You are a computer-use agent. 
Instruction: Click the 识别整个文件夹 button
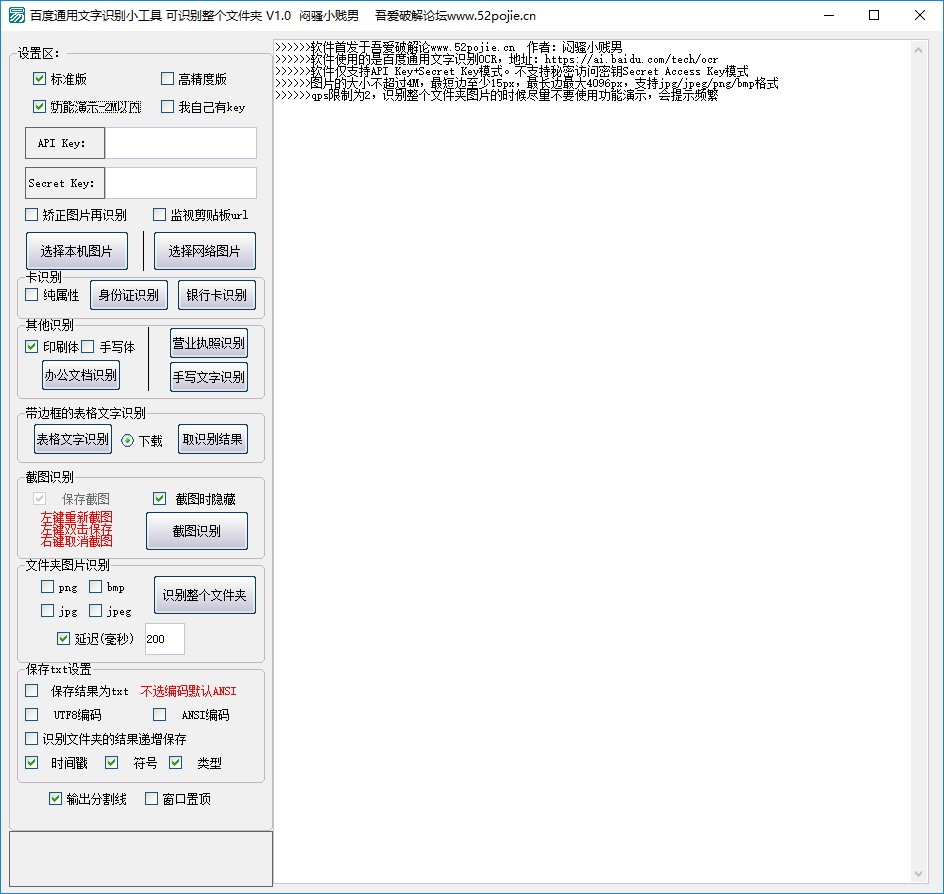[205, 595]
